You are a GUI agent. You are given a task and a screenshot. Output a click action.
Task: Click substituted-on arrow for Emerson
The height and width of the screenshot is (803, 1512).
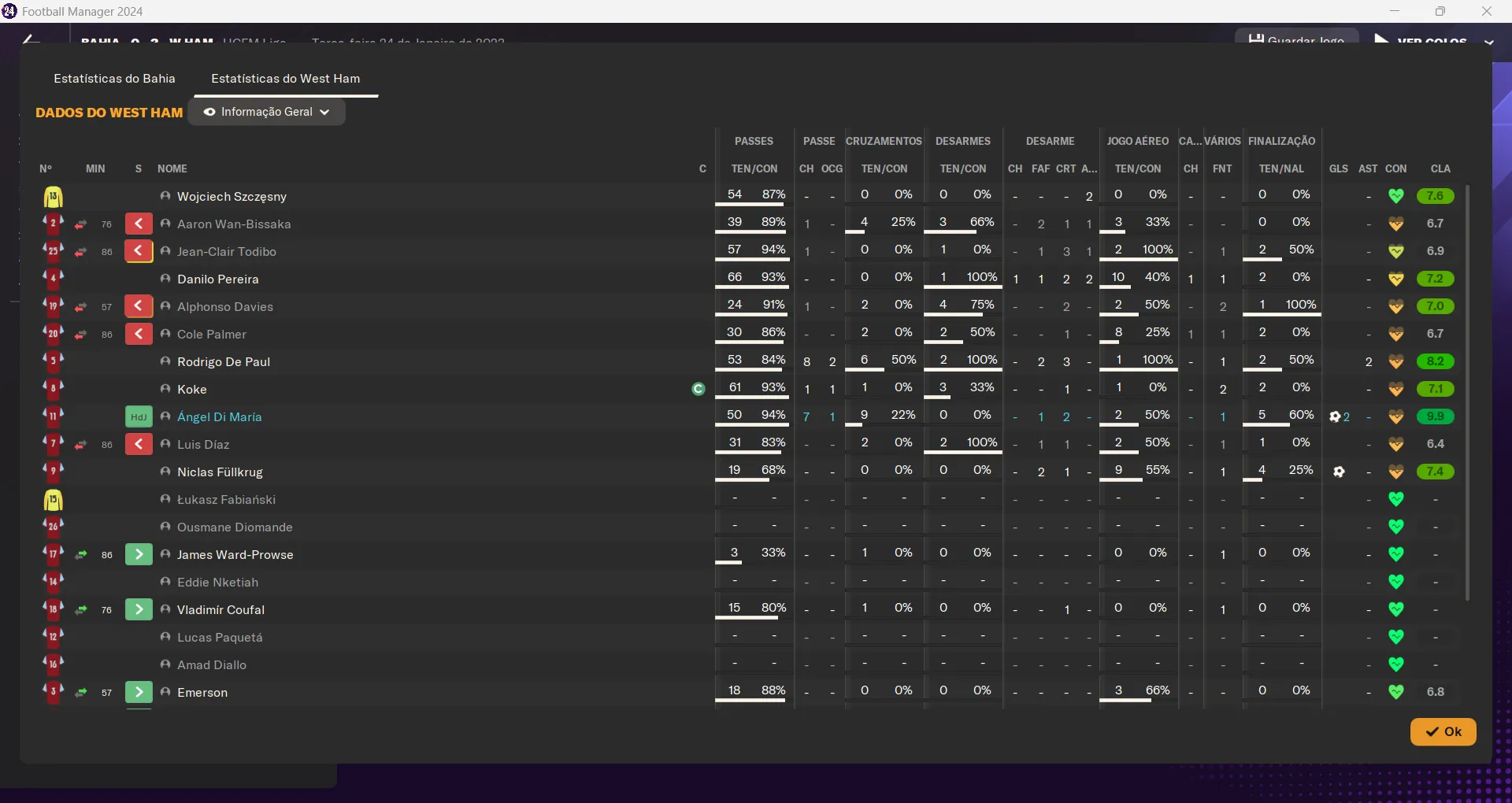pyautogui.click(x=139, y=693)
